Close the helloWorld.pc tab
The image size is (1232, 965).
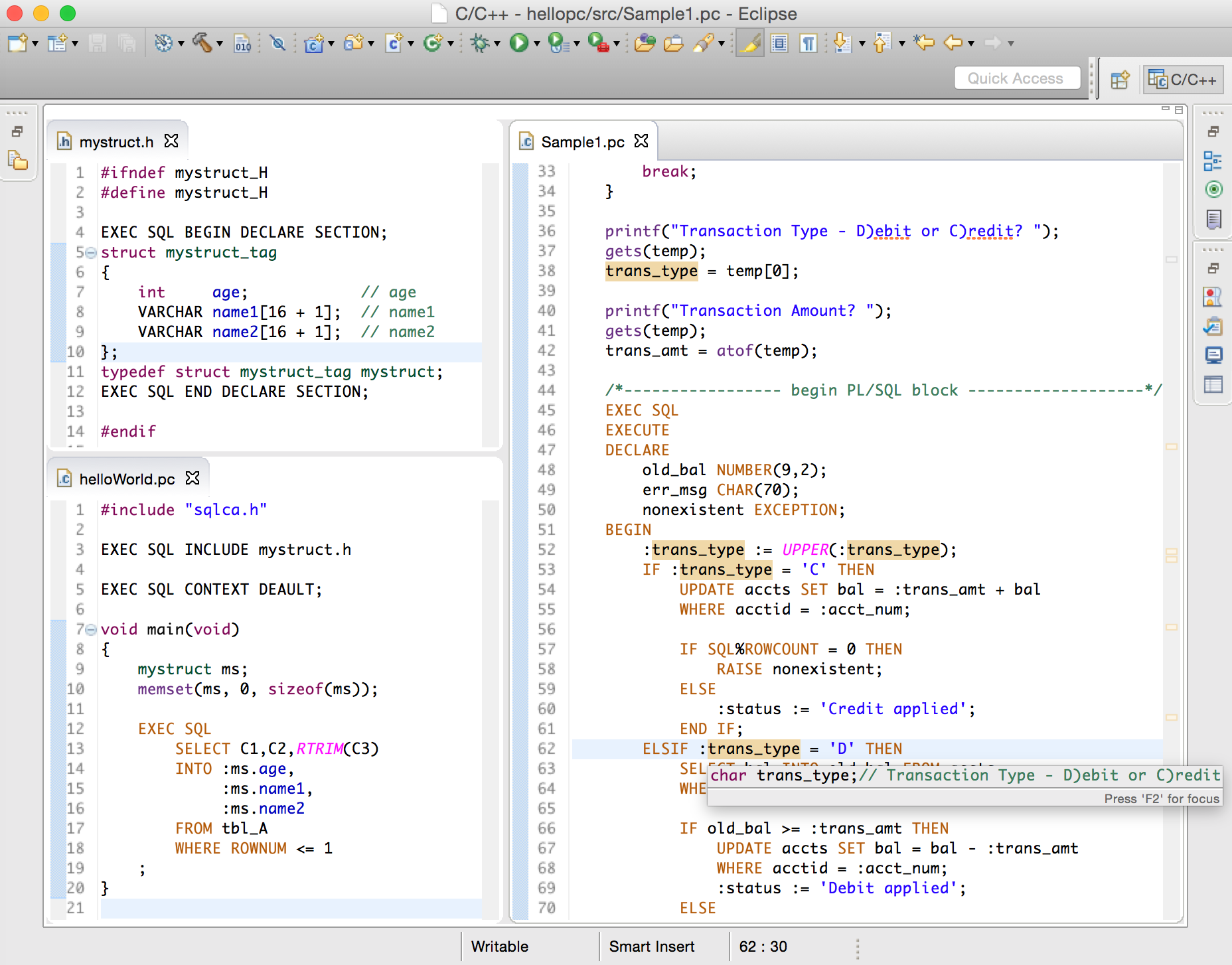tap(193, 478)
